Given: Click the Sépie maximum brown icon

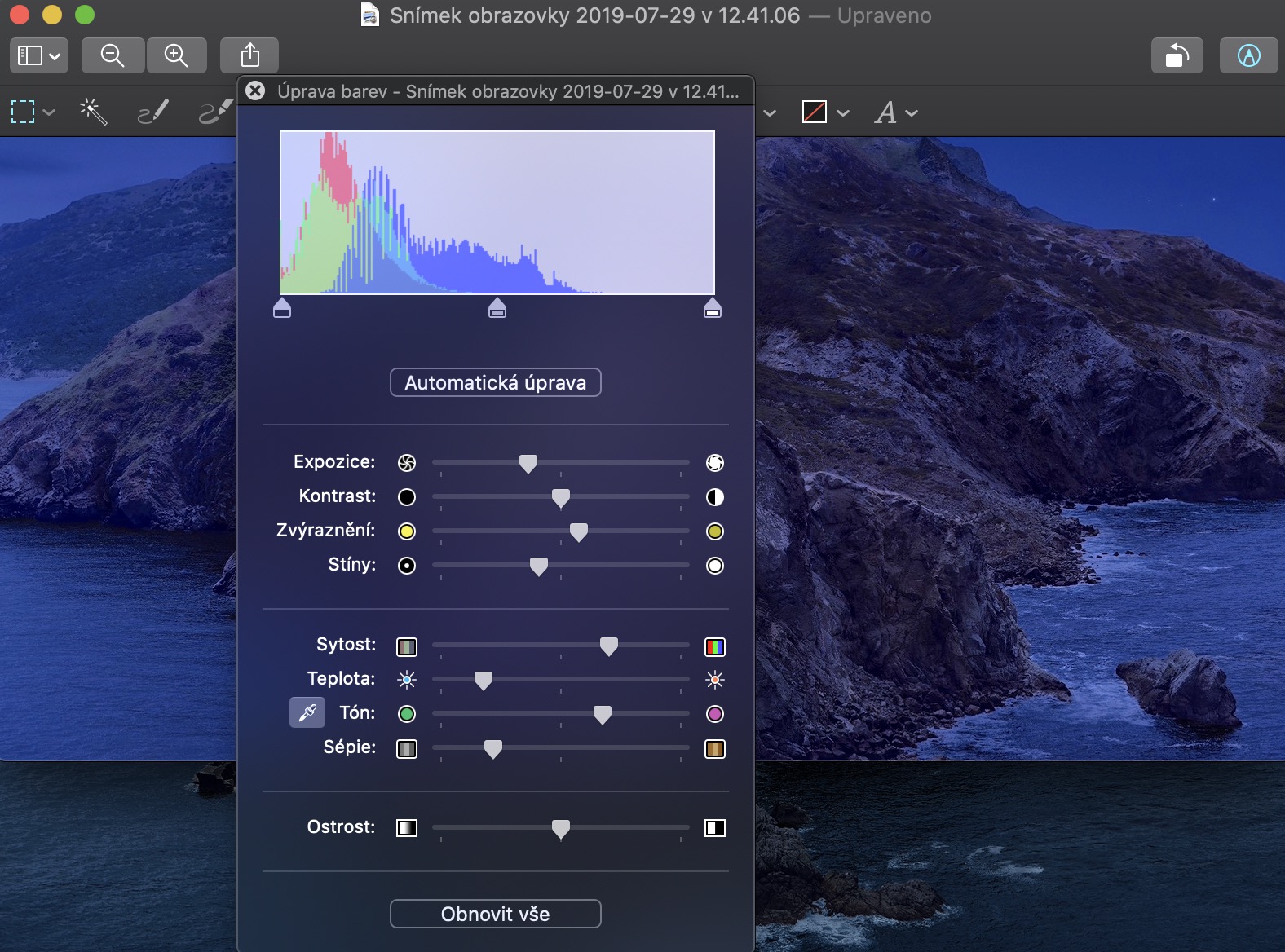Looking at the screenshot, I should [715, 748].
